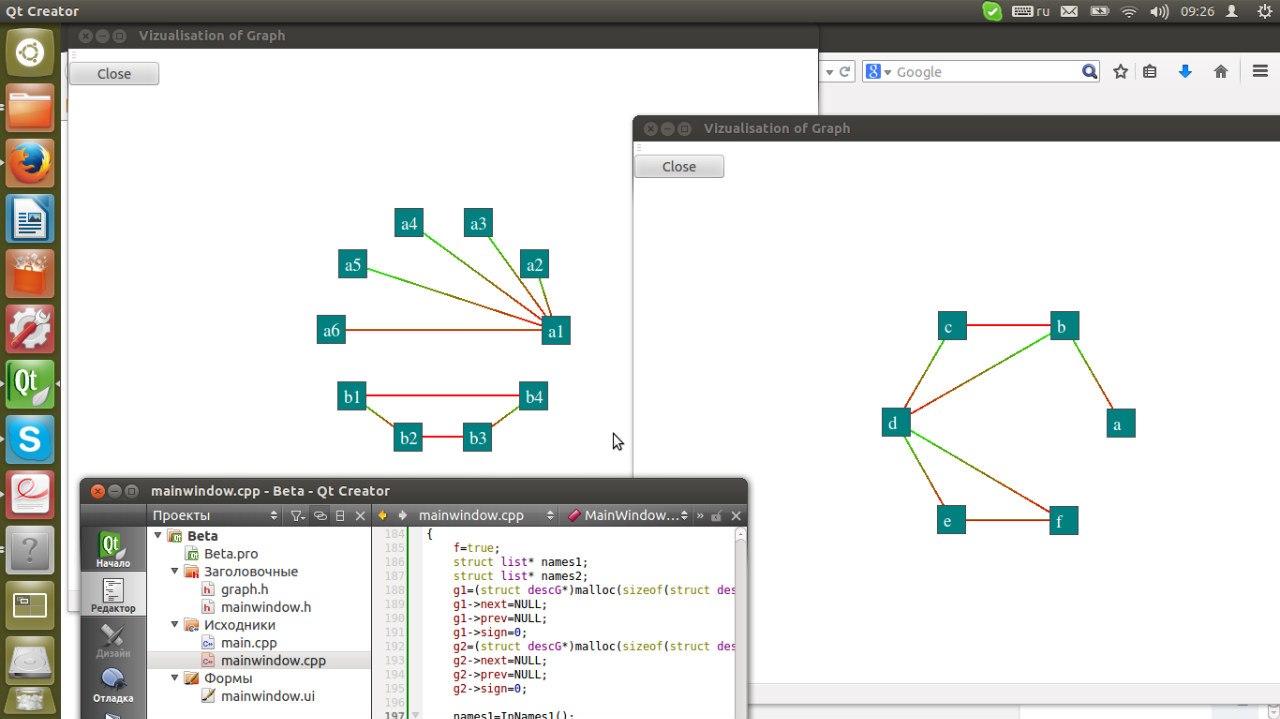Image resolution: width=1280 pixels, height=719 pixels.
Task: Open mainwindow.ui from the Формы folder
Action: coord(267,696)
